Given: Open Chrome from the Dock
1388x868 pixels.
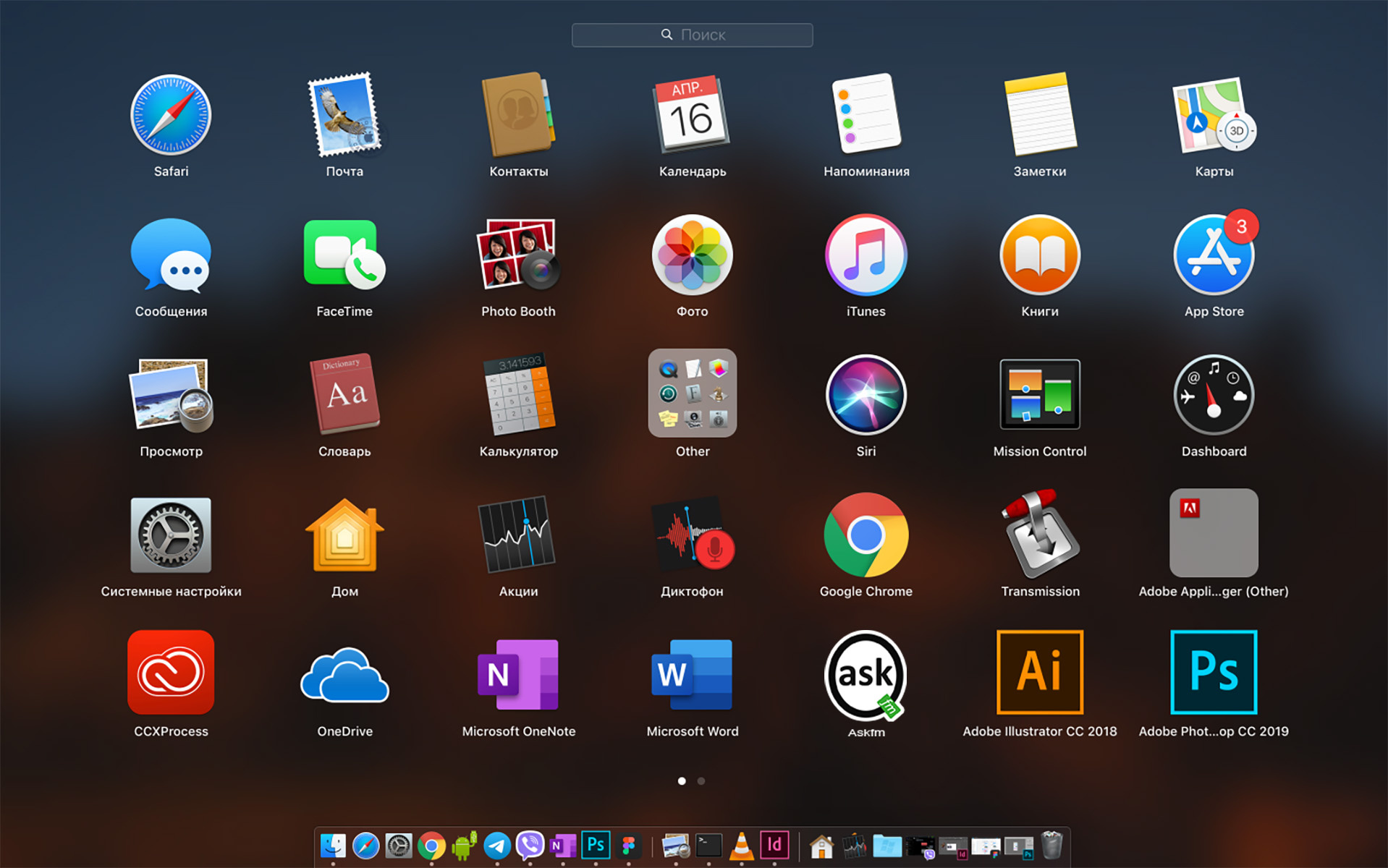Looking at the screenshot, I should coord(431,846).
